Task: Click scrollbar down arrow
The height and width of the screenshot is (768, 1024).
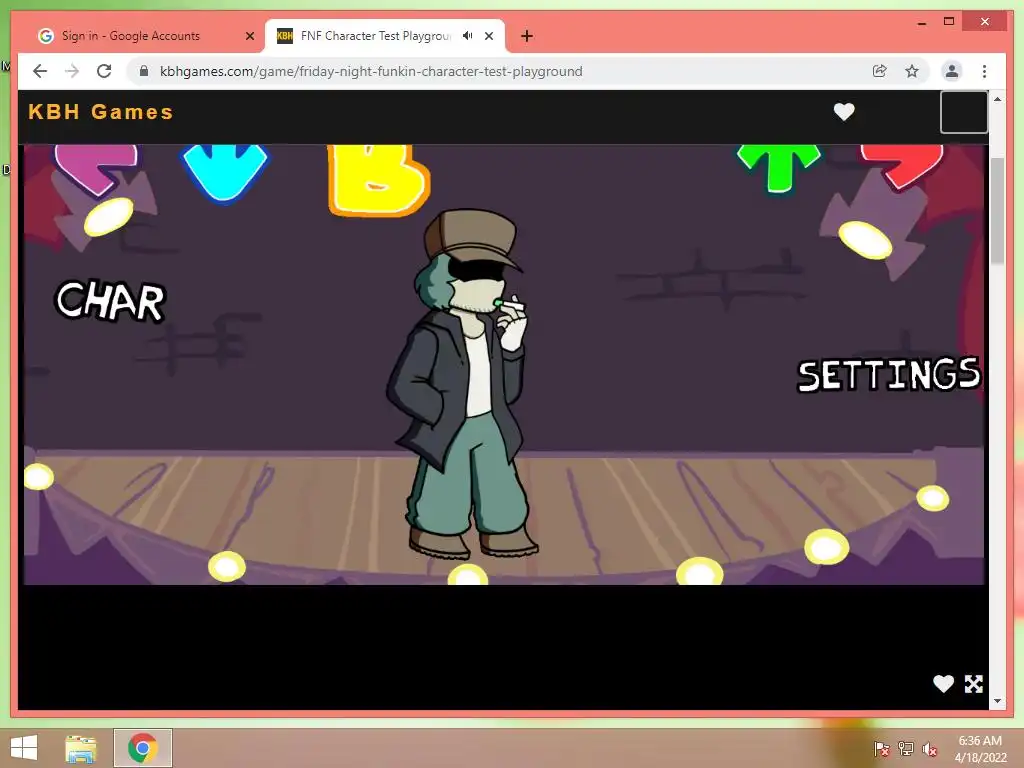Action: click(x=997, y=701)
